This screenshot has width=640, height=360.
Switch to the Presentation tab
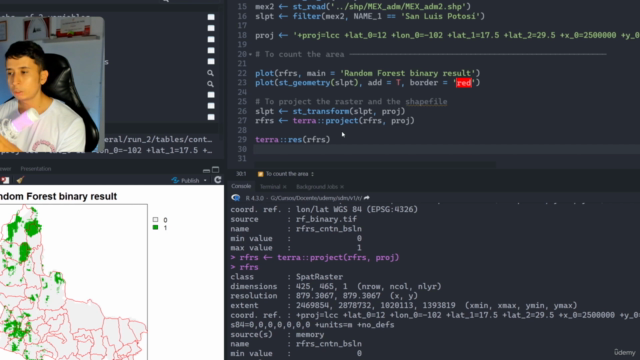tap(36, 169)
